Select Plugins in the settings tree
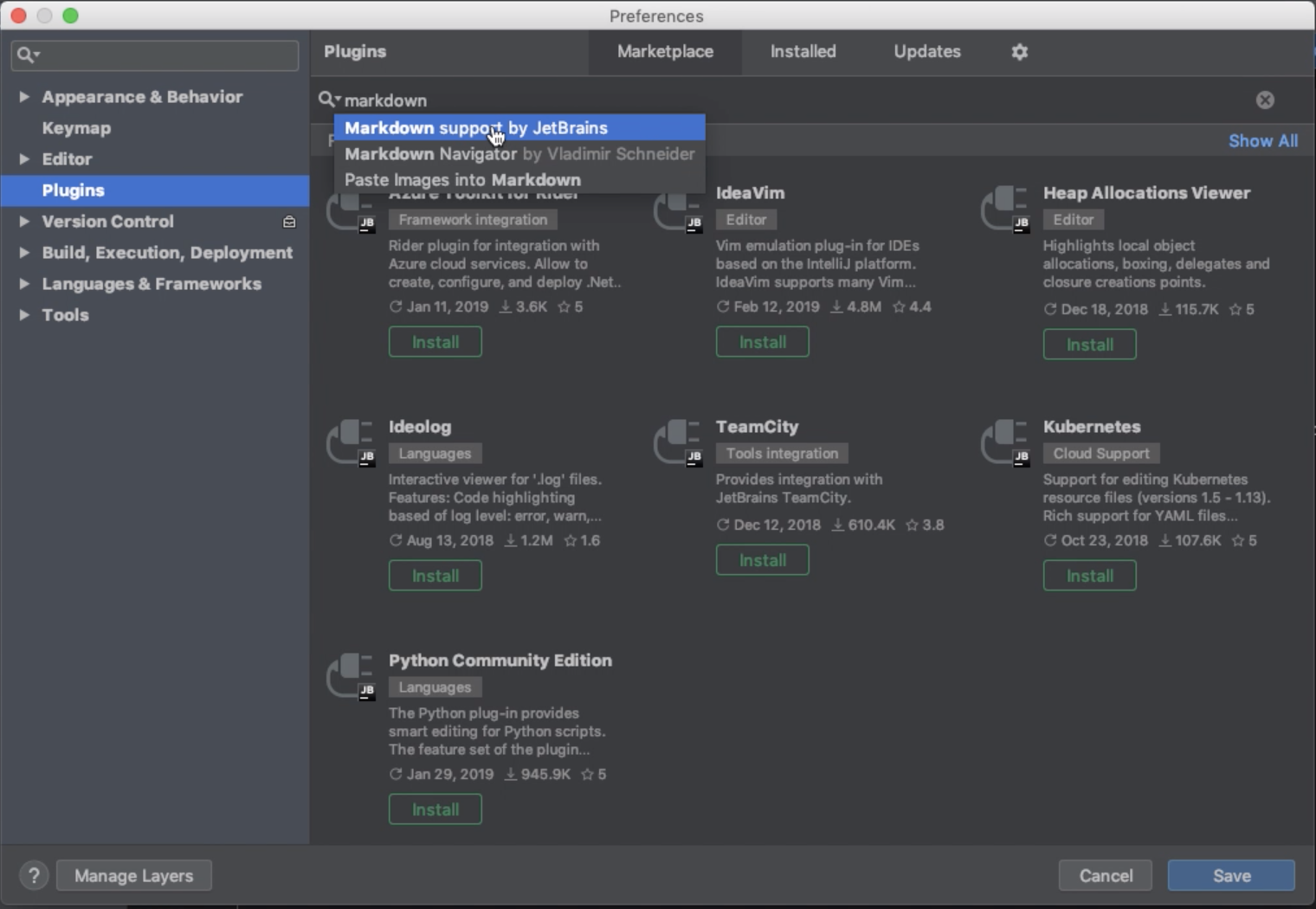The image size is (1316, 909). [x=155, y=190]
